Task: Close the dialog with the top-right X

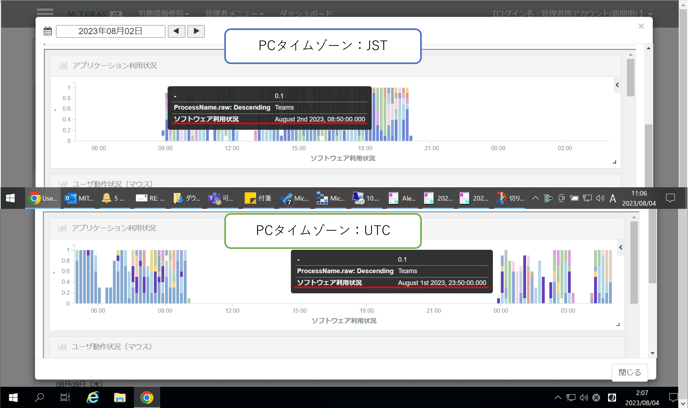Action: click(x=641, y=27)
